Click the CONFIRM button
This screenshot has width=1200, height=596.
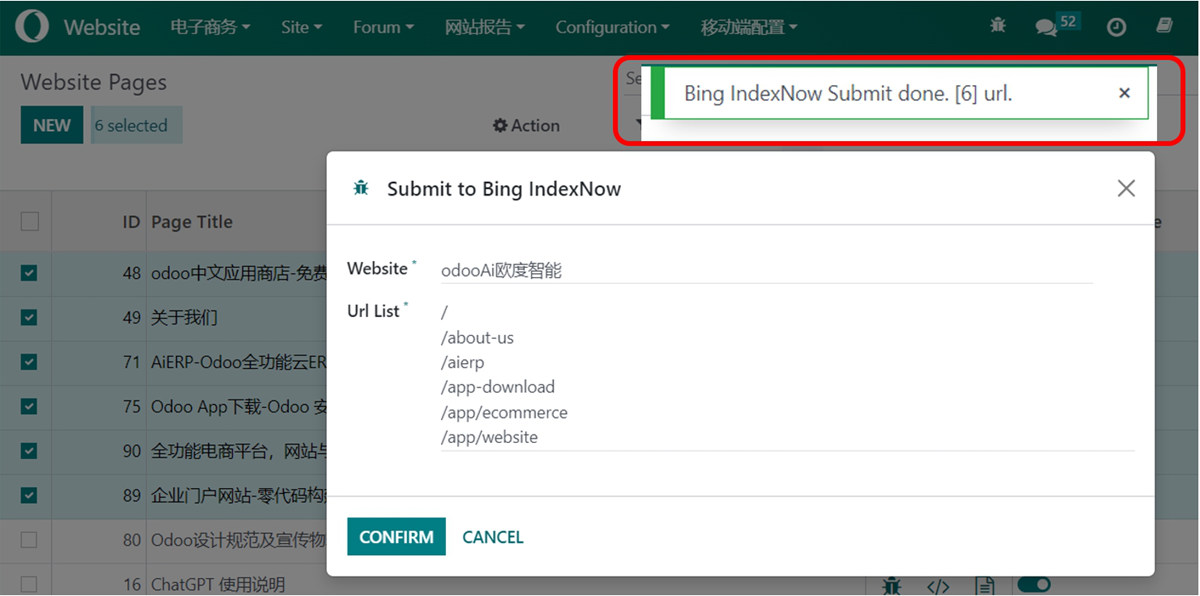click(396, 537)
